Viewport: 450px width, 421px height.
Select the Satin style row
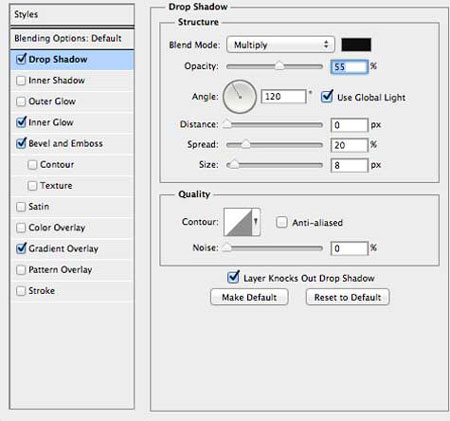click(x=72, y=207)
